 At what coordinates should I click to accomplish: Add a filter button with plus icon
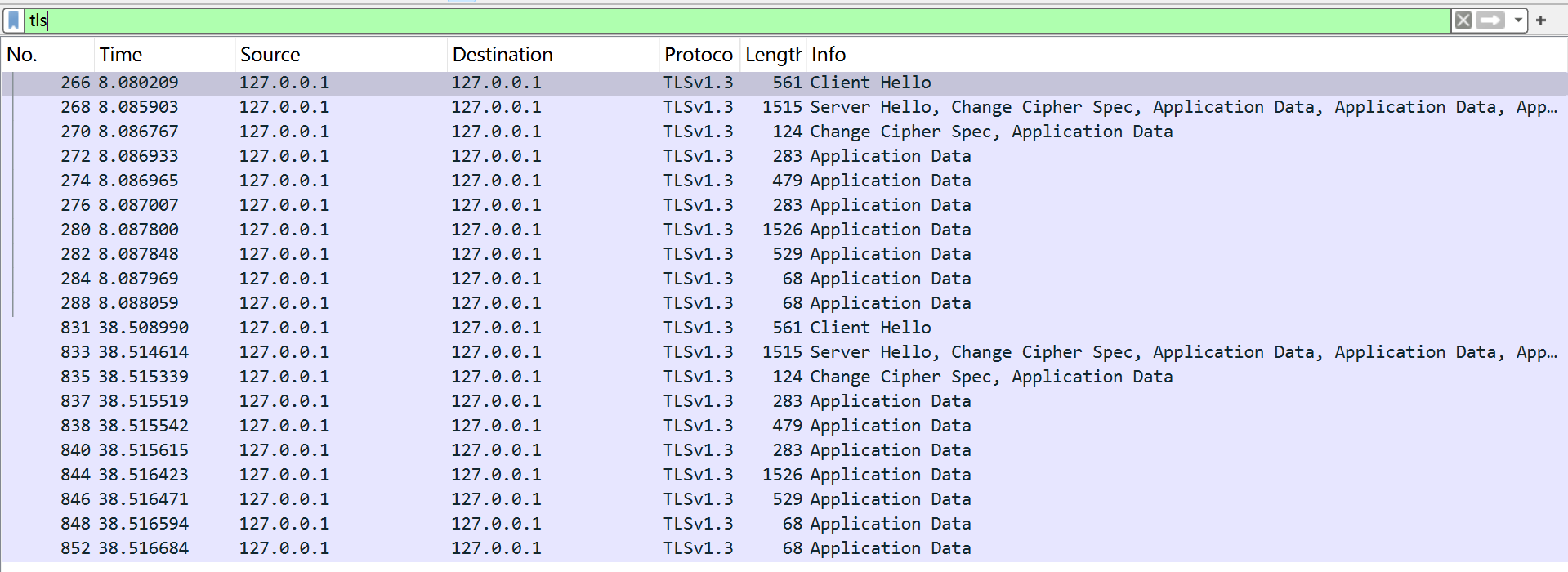pos(1541,20)
